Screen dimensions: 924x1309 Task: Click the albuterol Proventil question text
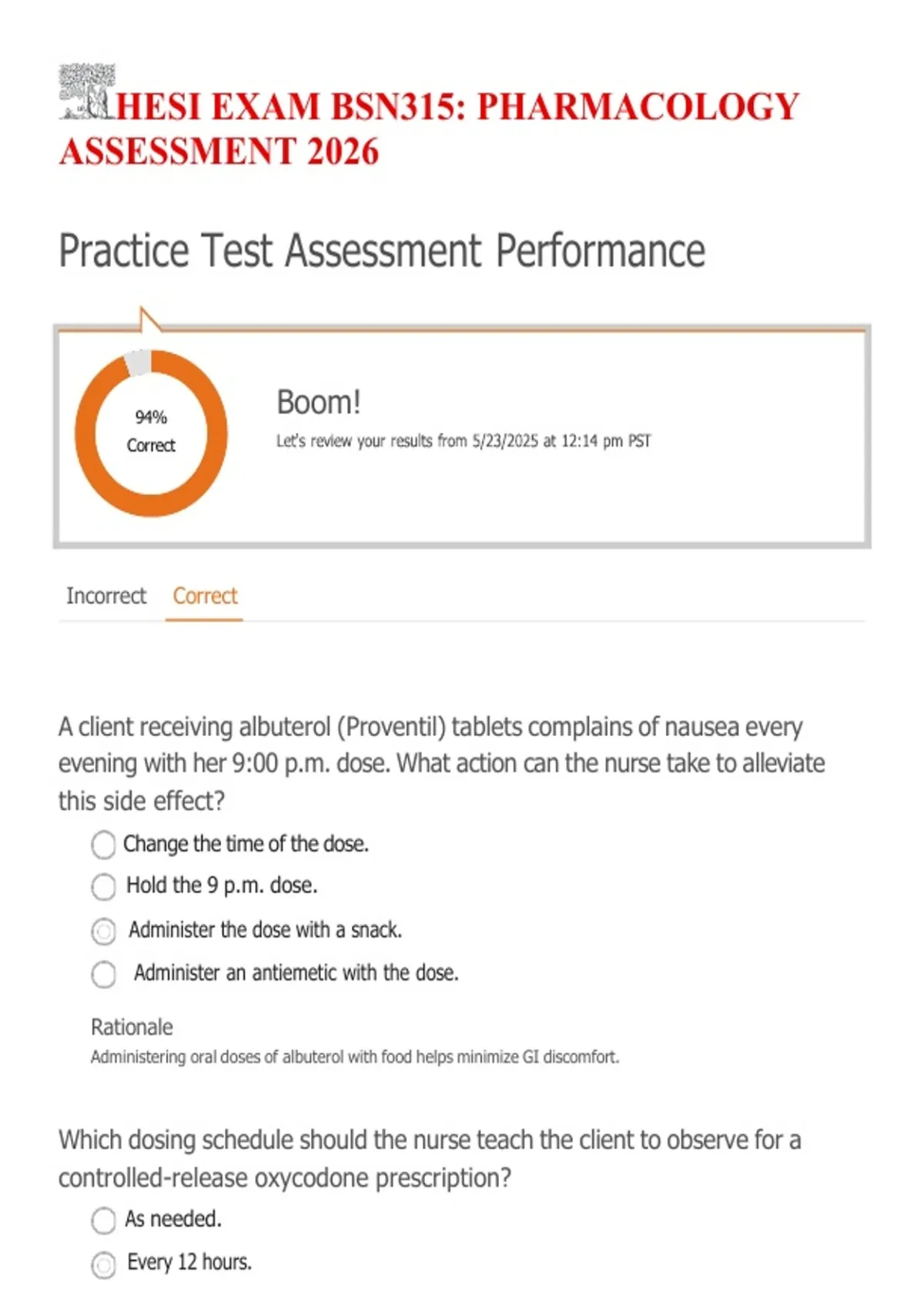[442, 764]
